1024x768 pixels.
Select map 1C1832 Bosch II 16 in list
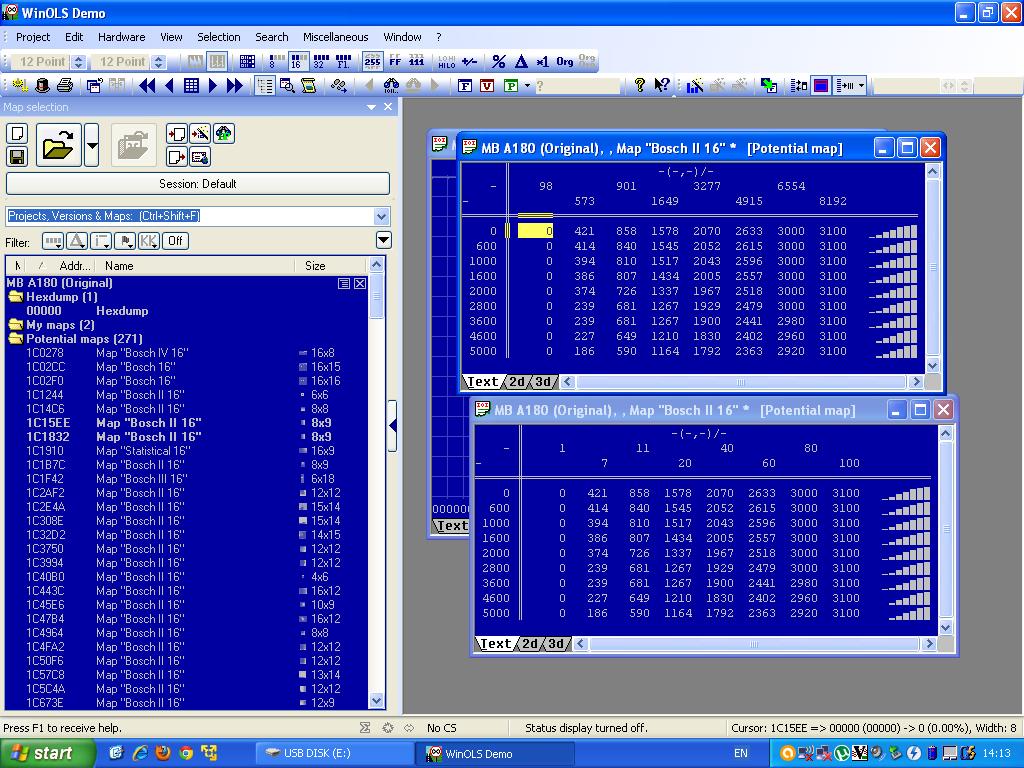[x=186, y=437]
